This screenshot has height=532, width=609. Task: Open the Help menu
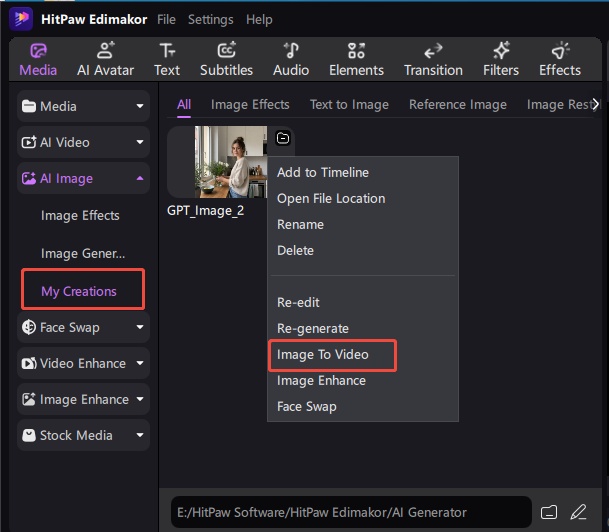tap(259, 19)
